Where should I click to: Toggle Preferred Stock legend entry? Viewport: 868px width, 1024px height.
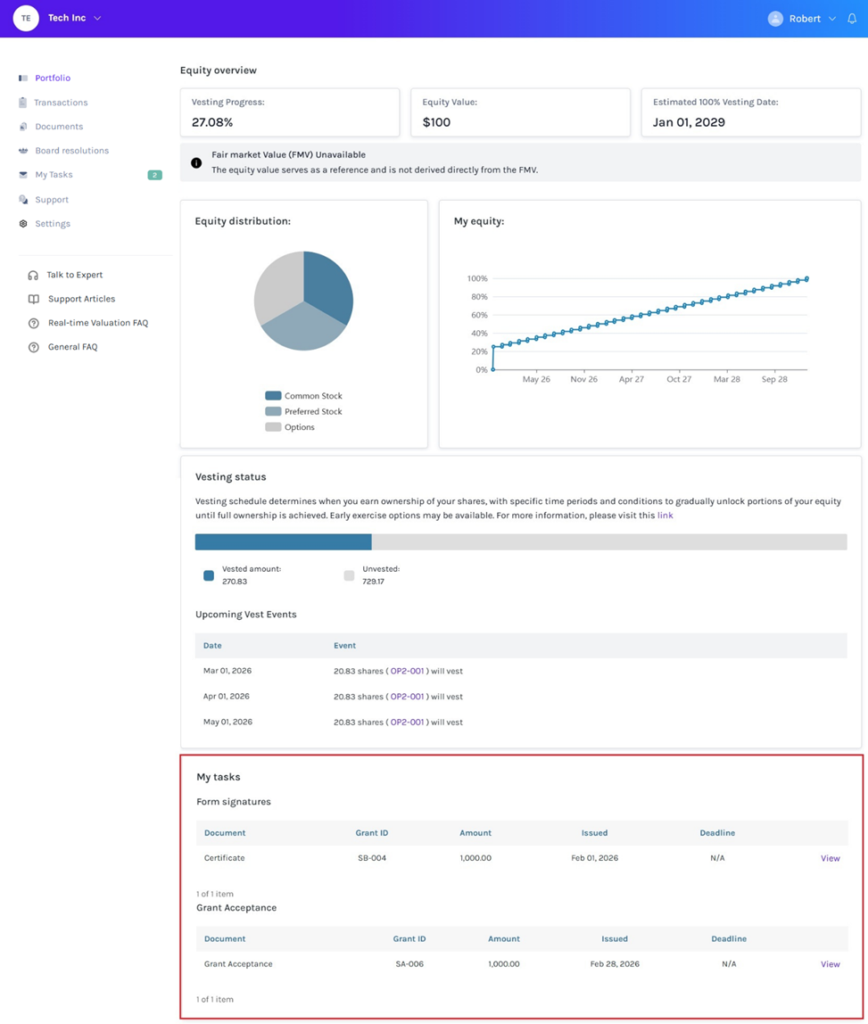coord(304,411)
